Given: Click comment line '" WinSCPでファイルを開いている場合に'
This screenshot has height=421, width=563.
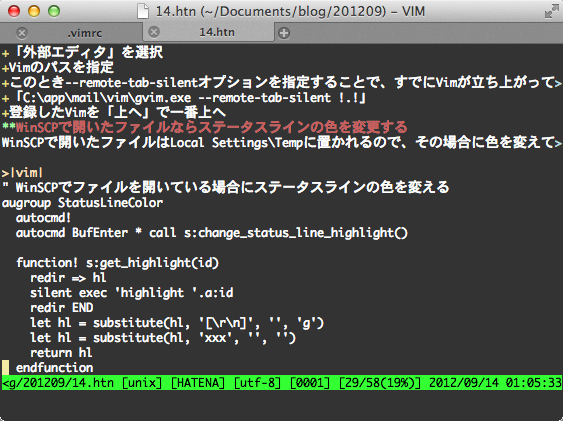Looking at the screenshot, I should pyautogui.click(x=225, y=187).
